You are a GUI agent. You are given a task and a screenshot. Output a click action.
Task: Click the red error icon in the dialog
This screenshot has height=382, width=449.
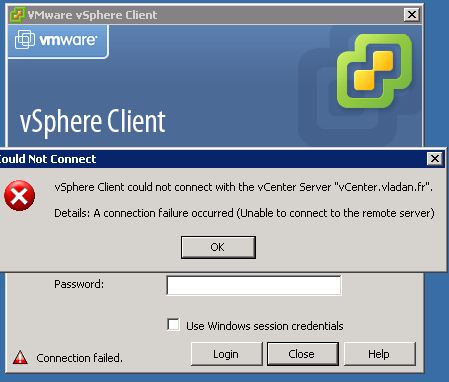[19, 196]
